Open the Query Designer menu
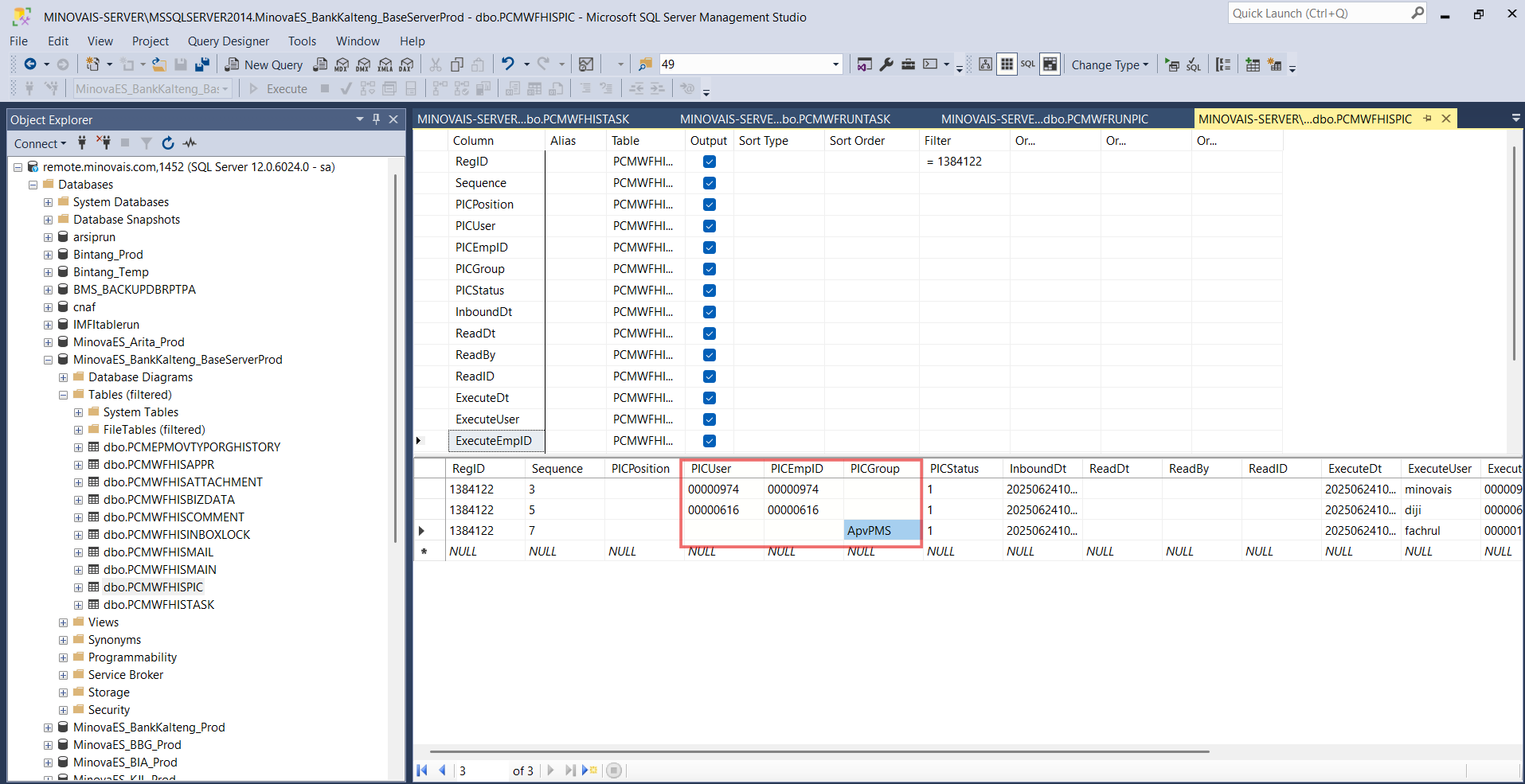 (x=229, y=41)
